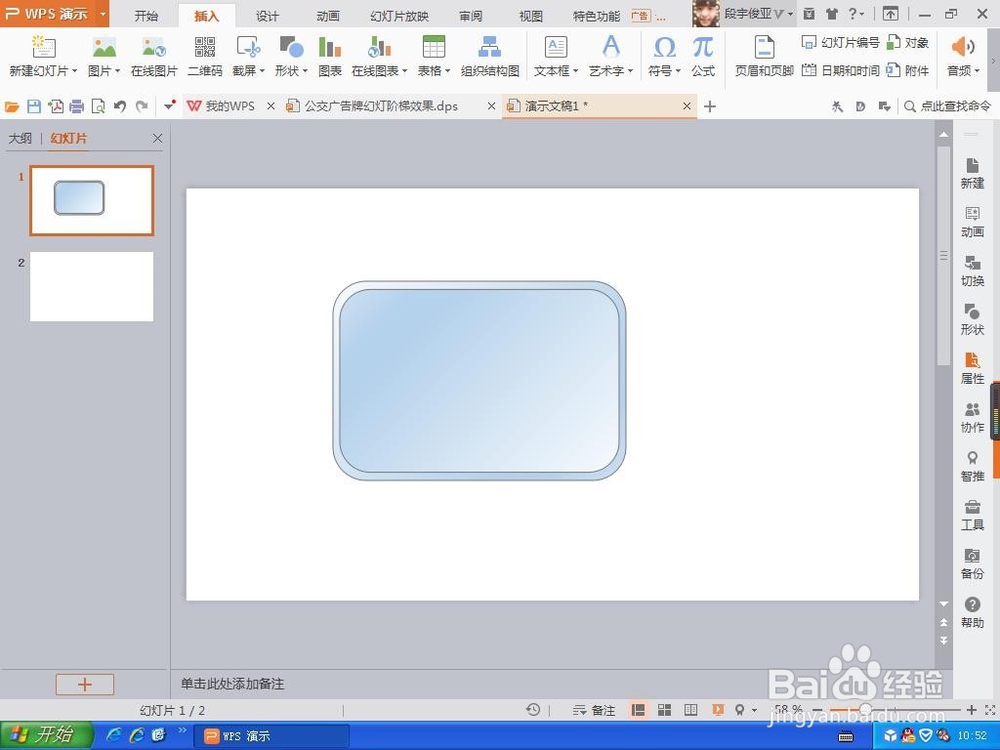Insert 日期和时间 date and time
The image size is (1000, 750).
pyautogui.click(x=840, y=70)
